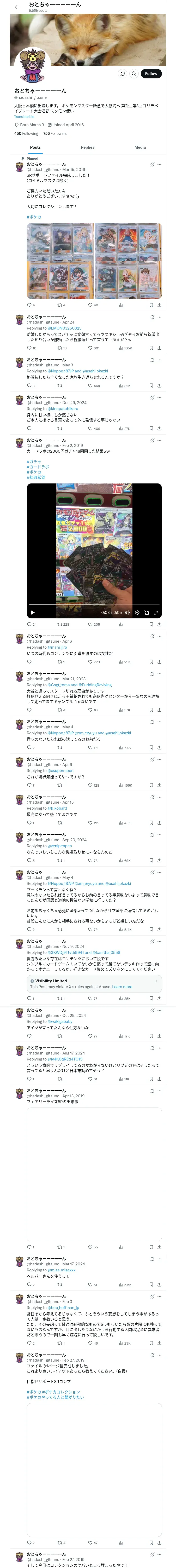
Task: Click the Follow button
Action: point(151,74)
